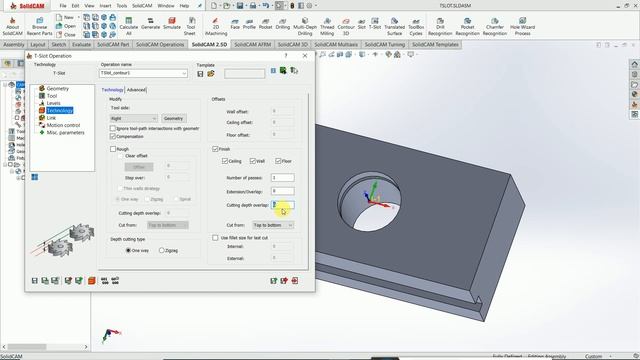Start Drill Recognition

click(440, 27)
